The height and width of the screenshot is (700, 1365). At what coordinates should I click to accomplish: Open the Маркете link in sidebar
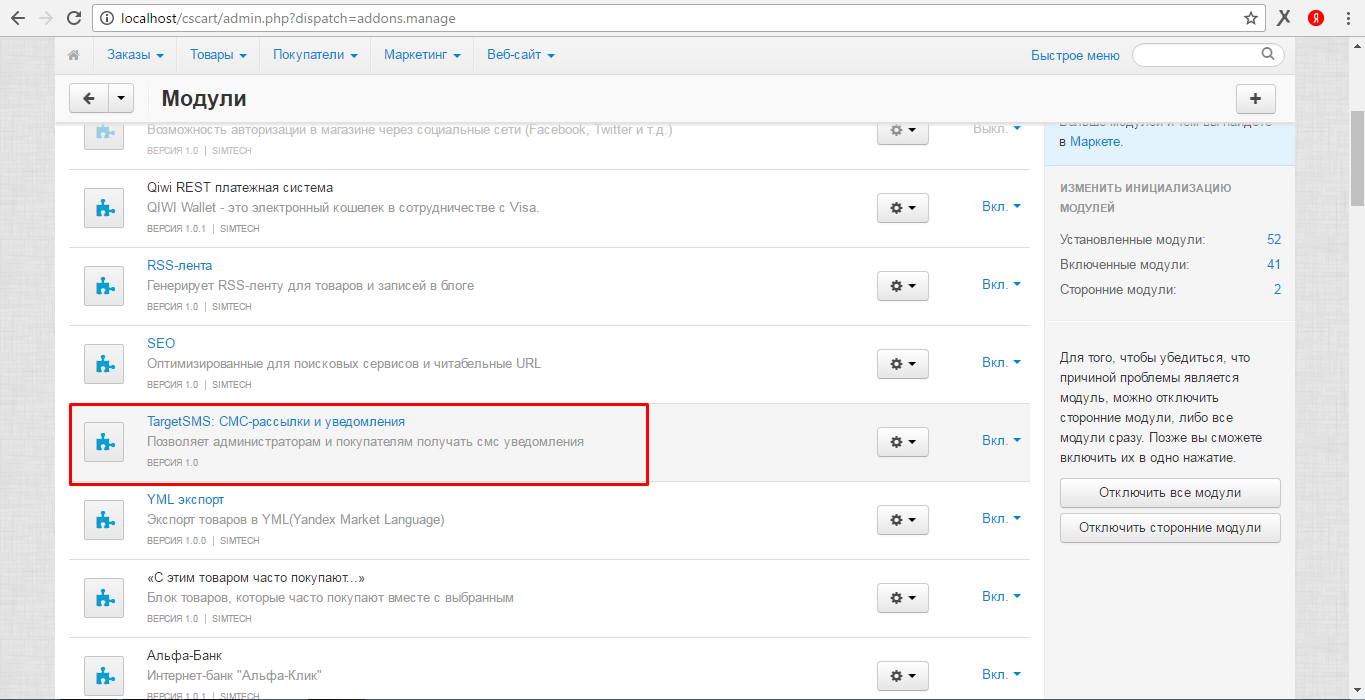coord(1094,142)
